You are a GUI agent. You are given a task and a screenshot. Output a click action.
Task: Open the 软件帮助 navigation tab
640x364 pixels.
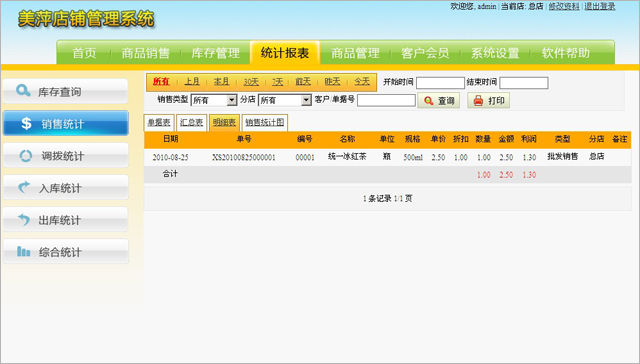tap(565, 53)
